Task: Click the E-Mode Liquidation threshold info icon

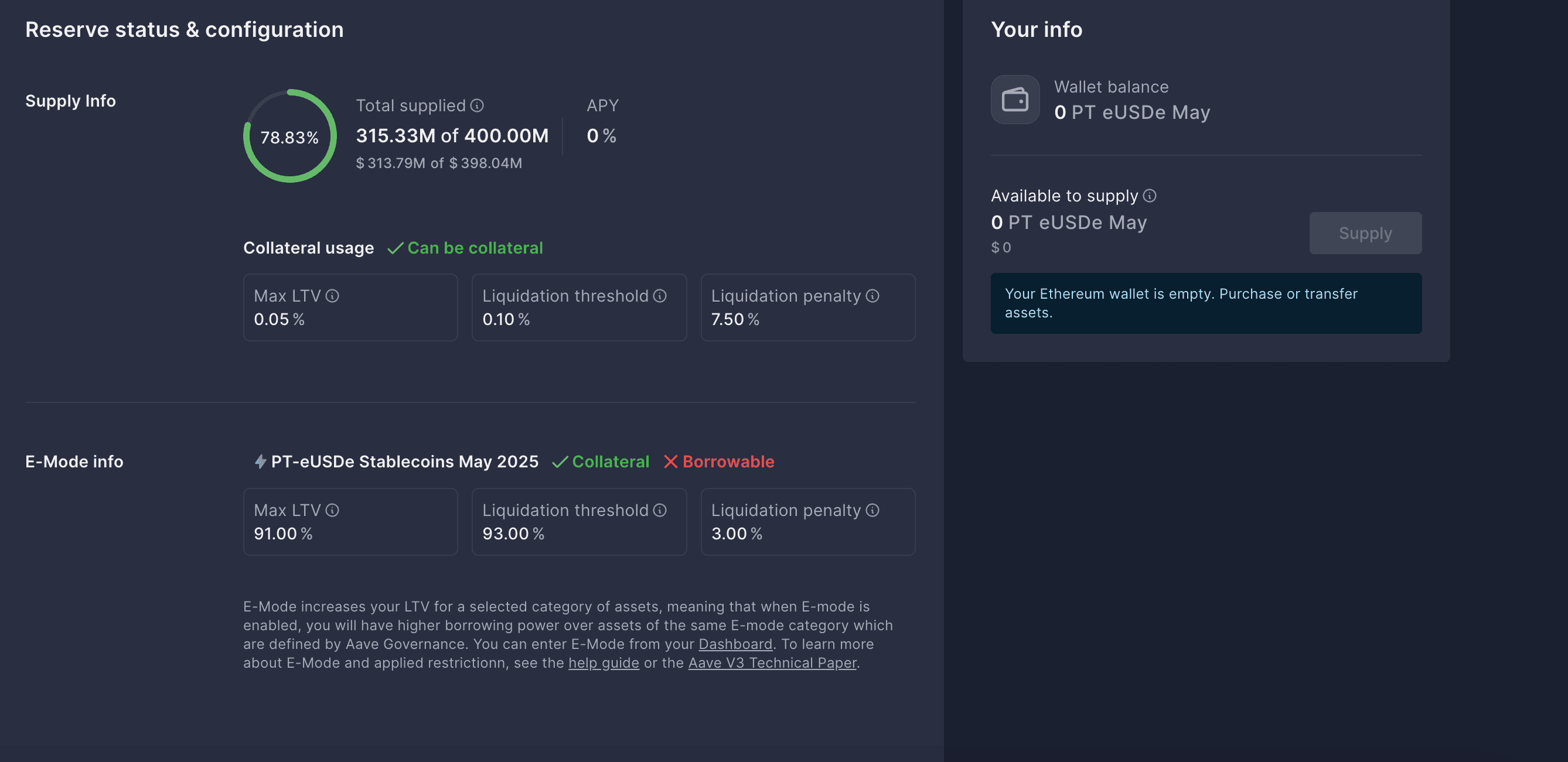Action: click(660, 510)
